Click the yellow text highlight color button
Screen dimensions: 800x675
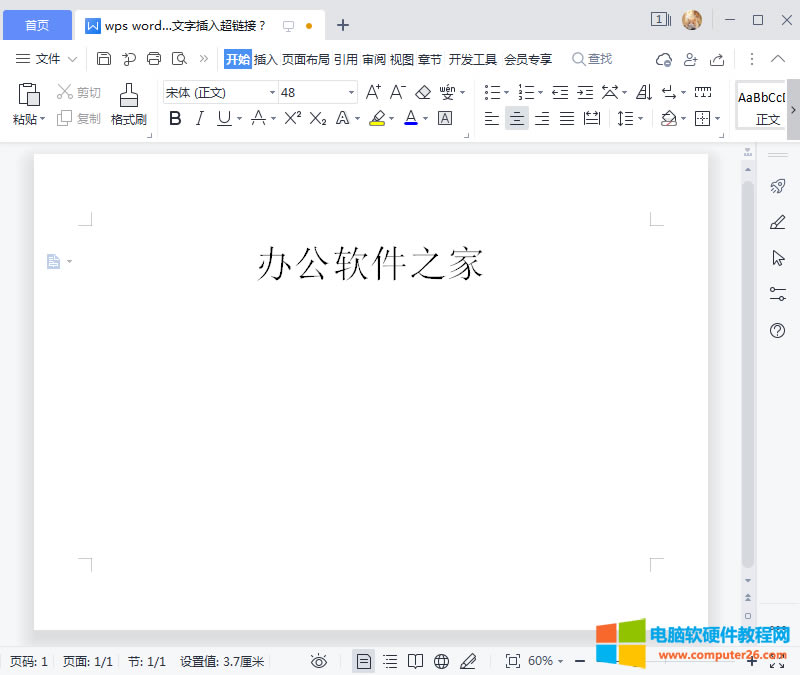pos(376,118)
